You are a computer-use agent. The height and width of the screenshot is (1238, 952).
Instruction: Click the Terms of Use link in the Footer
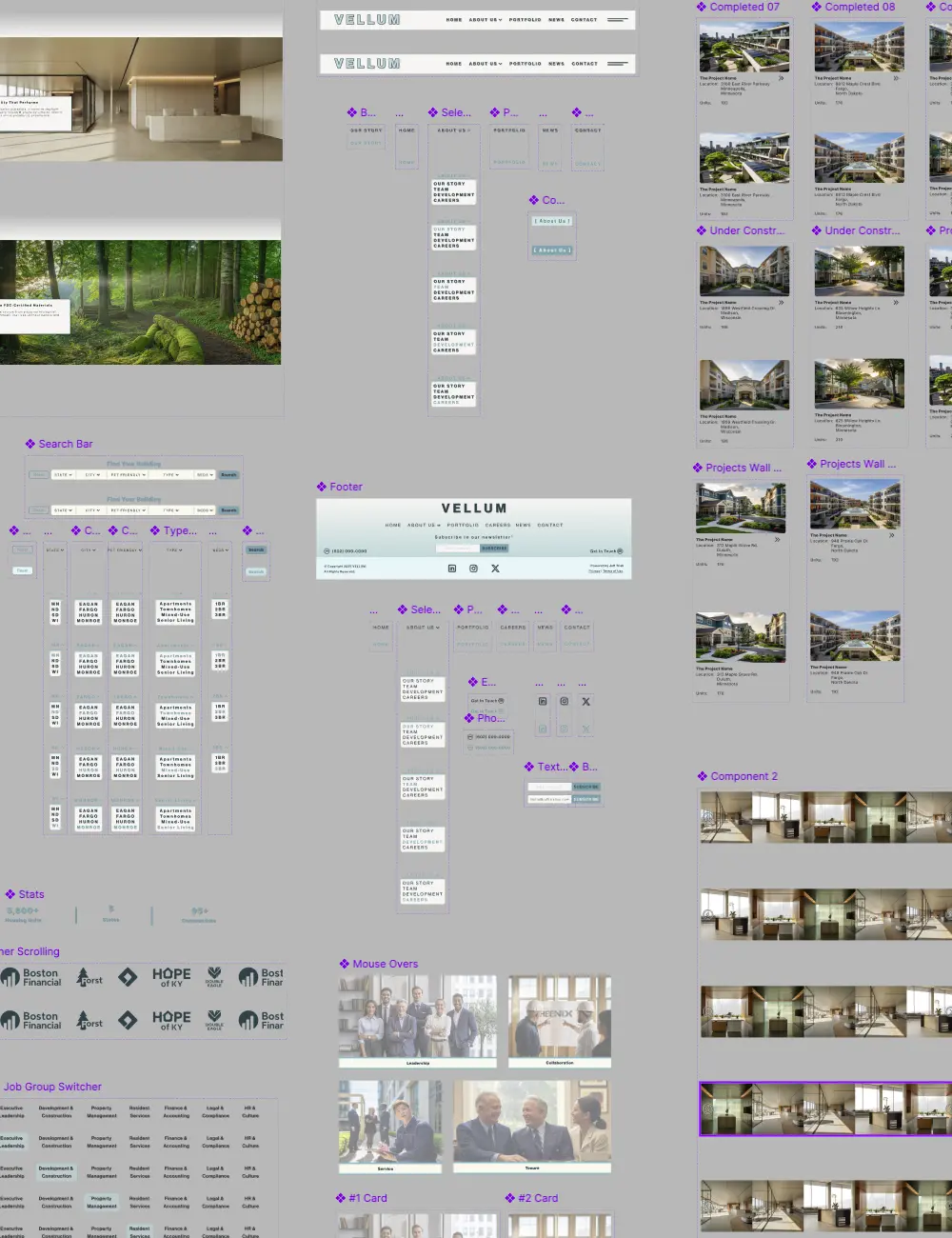click(x=613, y=571)
